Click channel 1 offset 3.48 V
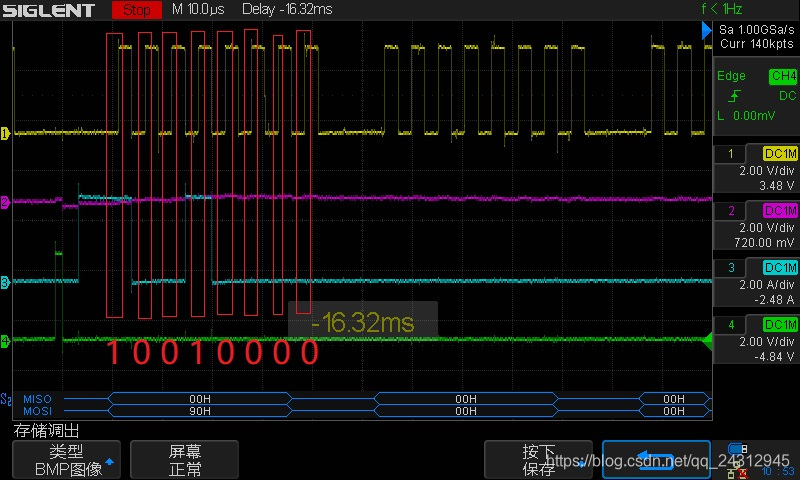 [777, 186]
